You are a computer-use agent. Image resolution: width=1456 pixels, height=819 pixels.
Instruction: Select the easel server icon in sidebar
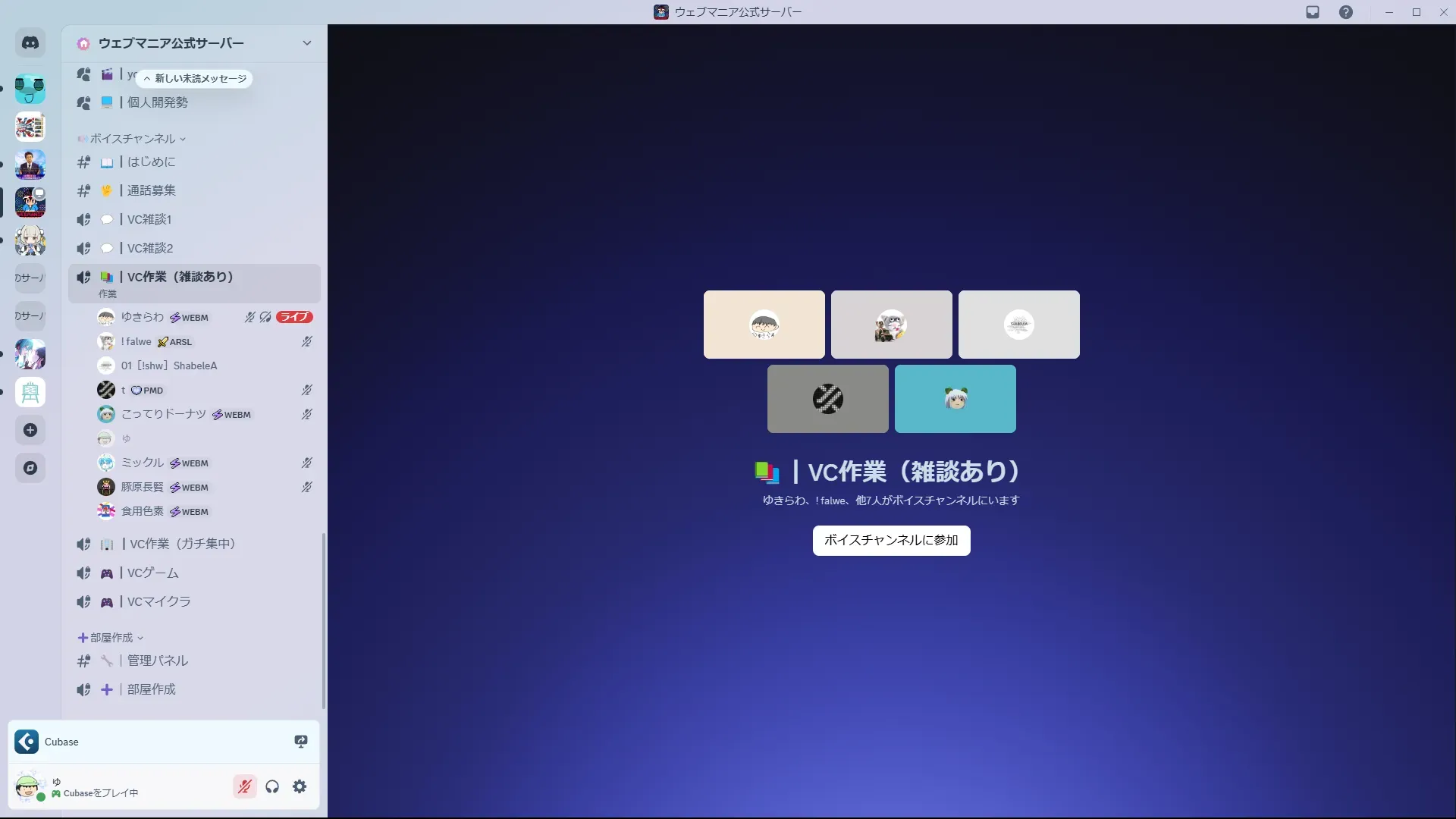click(30, 392)
